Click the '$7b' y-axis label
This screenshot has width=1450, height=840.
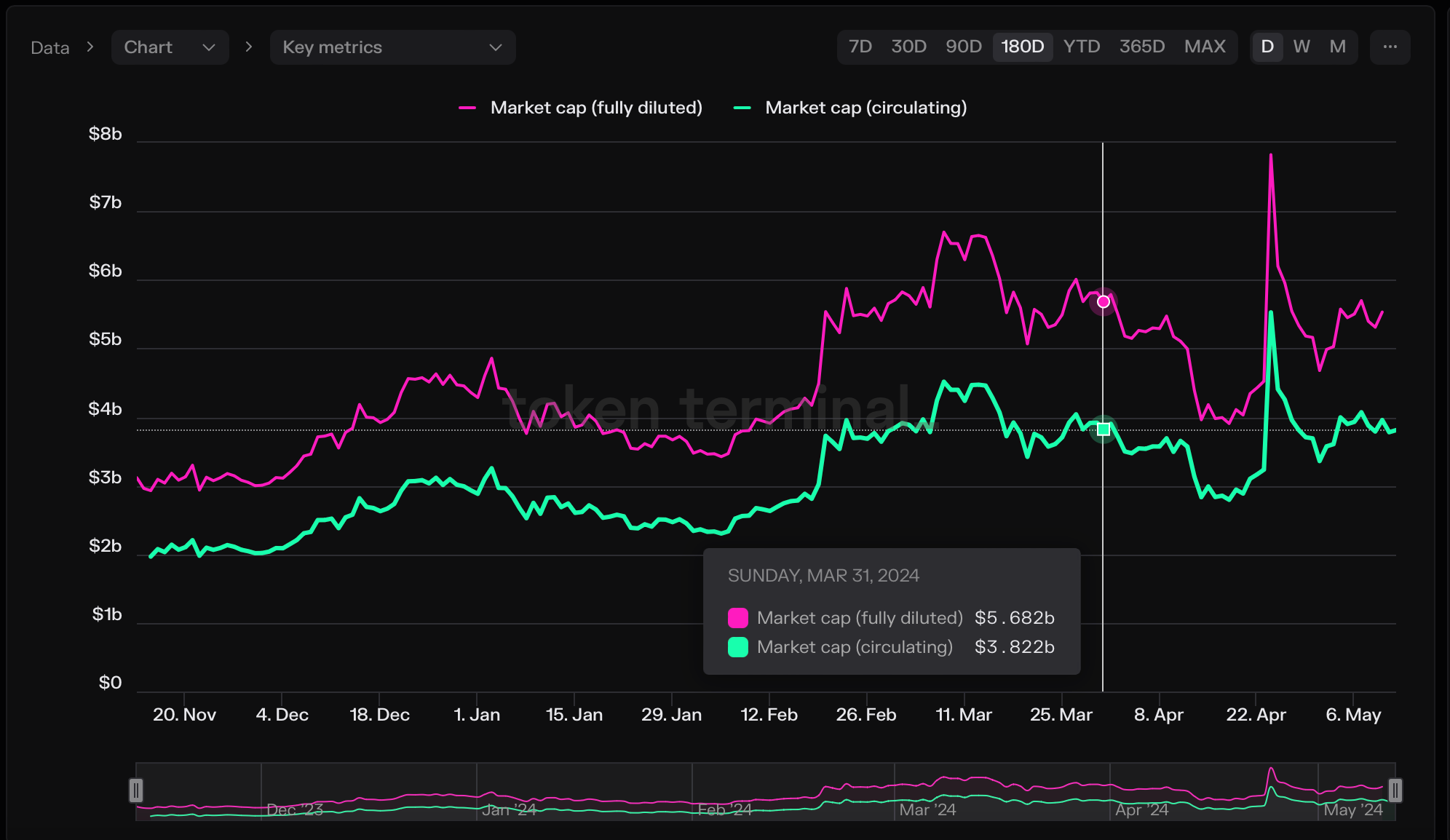click(106, 202)
